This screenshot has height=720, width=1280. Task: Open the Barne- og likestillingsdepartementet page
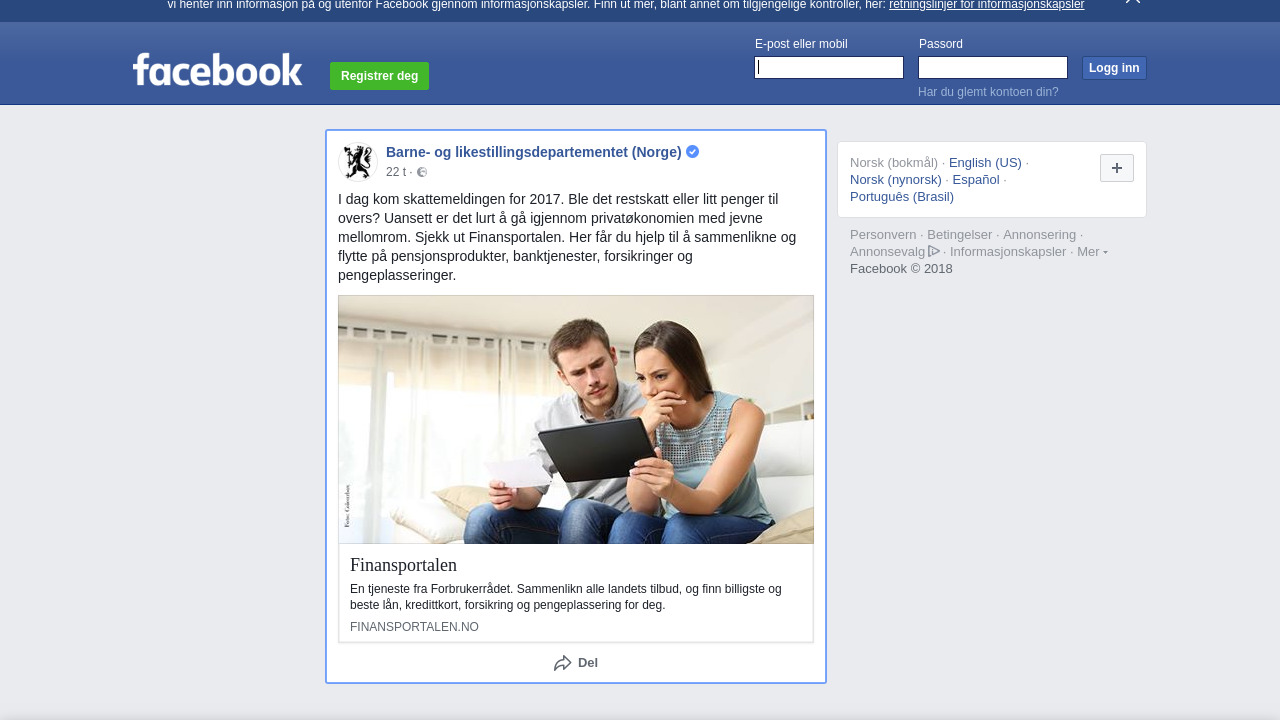pos(533,152)
